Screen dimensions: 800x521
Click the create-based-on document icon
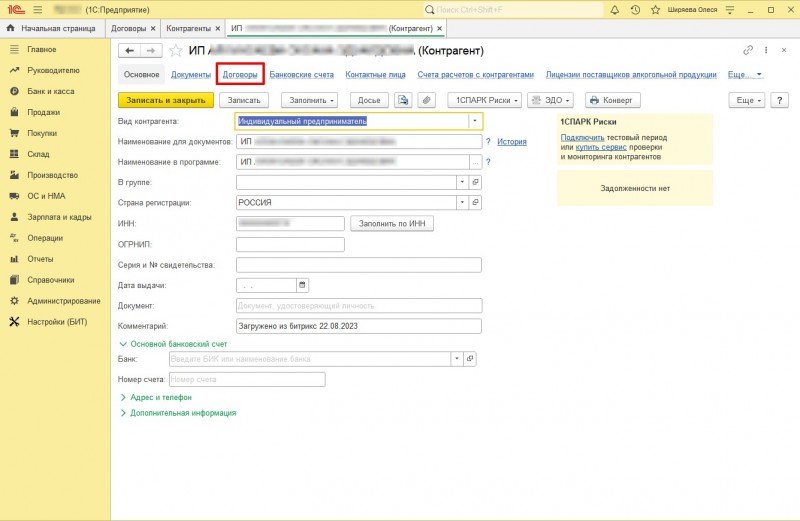pyautogui.click(x=403, y=100)
